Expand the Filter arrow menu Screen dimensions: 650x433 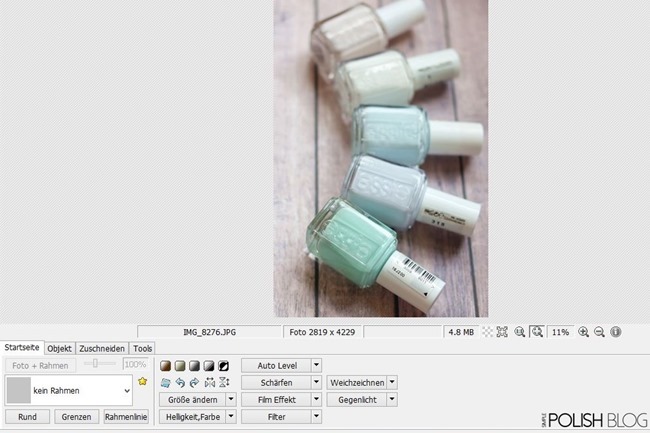tap(316, 416)
